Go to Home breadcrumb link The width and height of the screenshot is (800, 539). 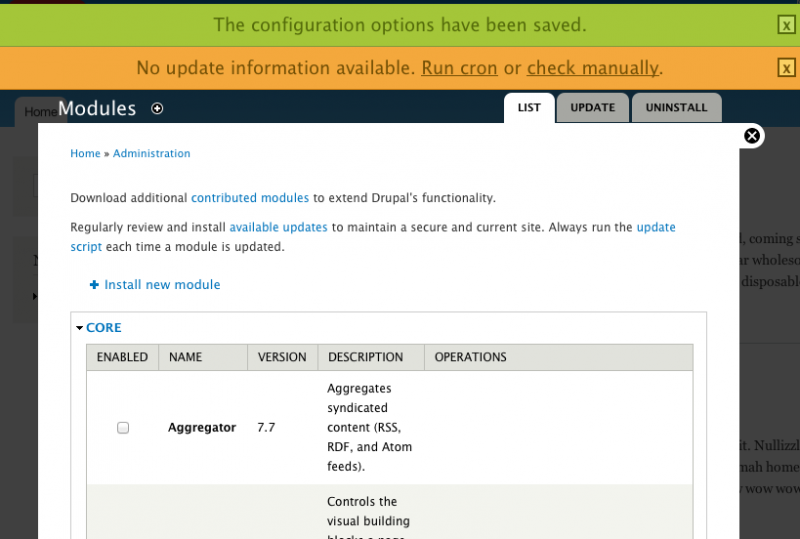pos(85,154)
